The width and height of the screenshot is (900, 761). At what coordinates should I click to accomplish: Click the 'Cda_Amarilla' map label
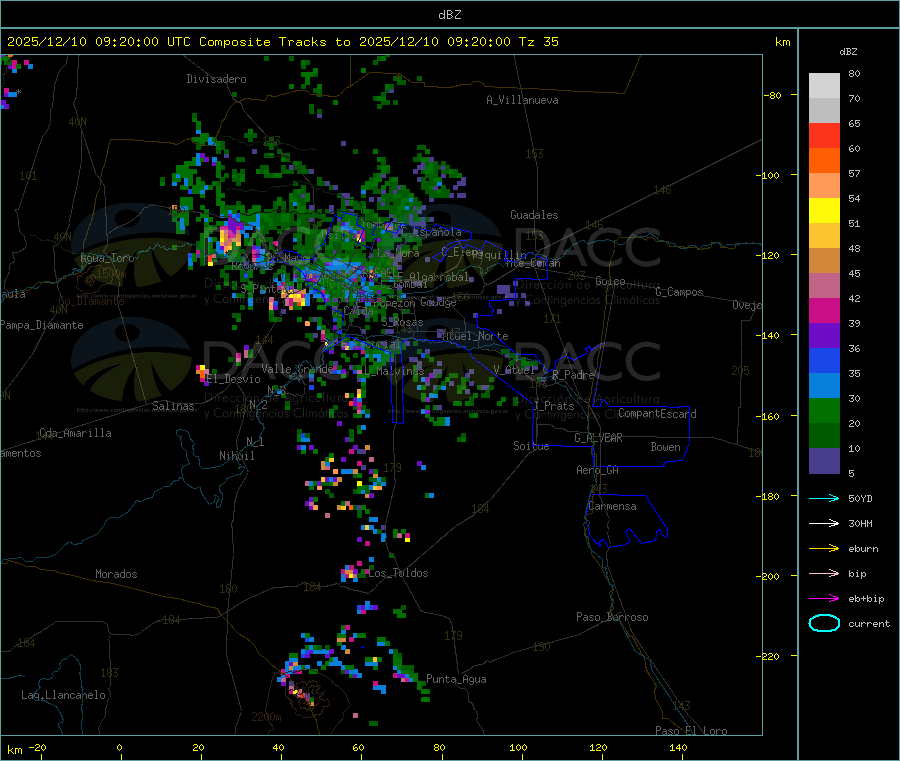point(75,433)
